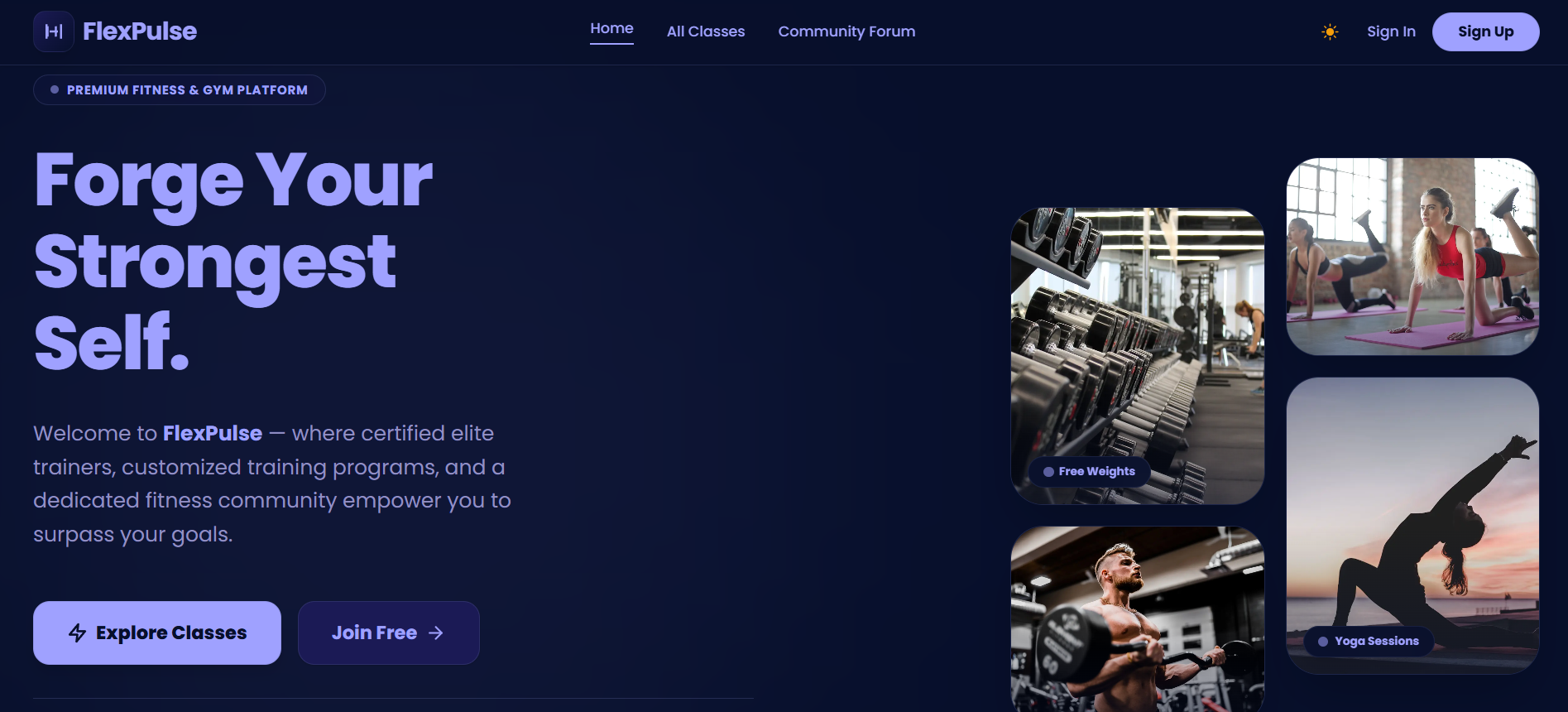Toggle light mode with the sun icon
Viewport: 1568px width, 712px height.
click(1330, 31)
